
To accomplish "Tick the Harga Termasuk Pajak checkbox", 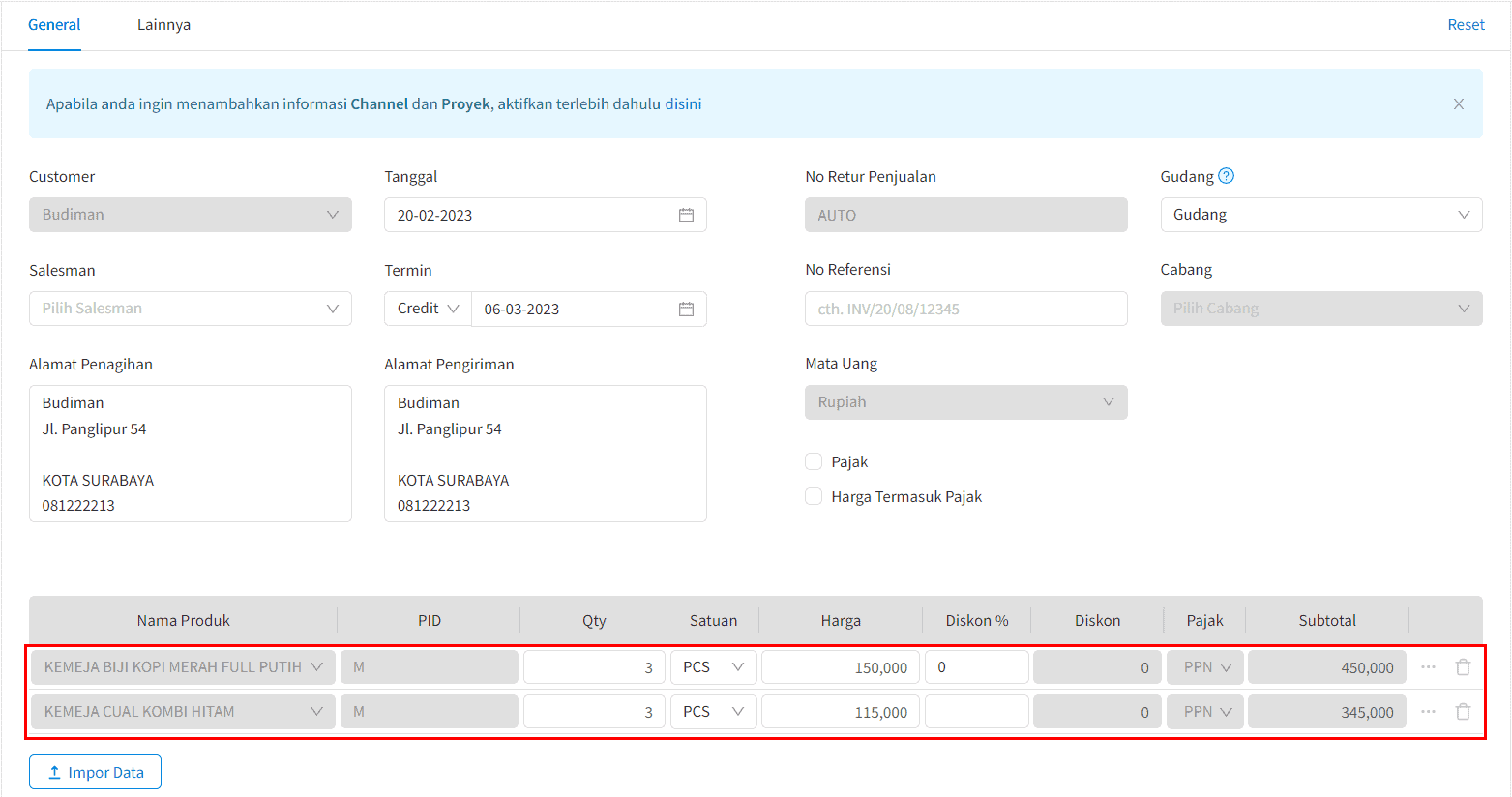I will tap(814, 497).
